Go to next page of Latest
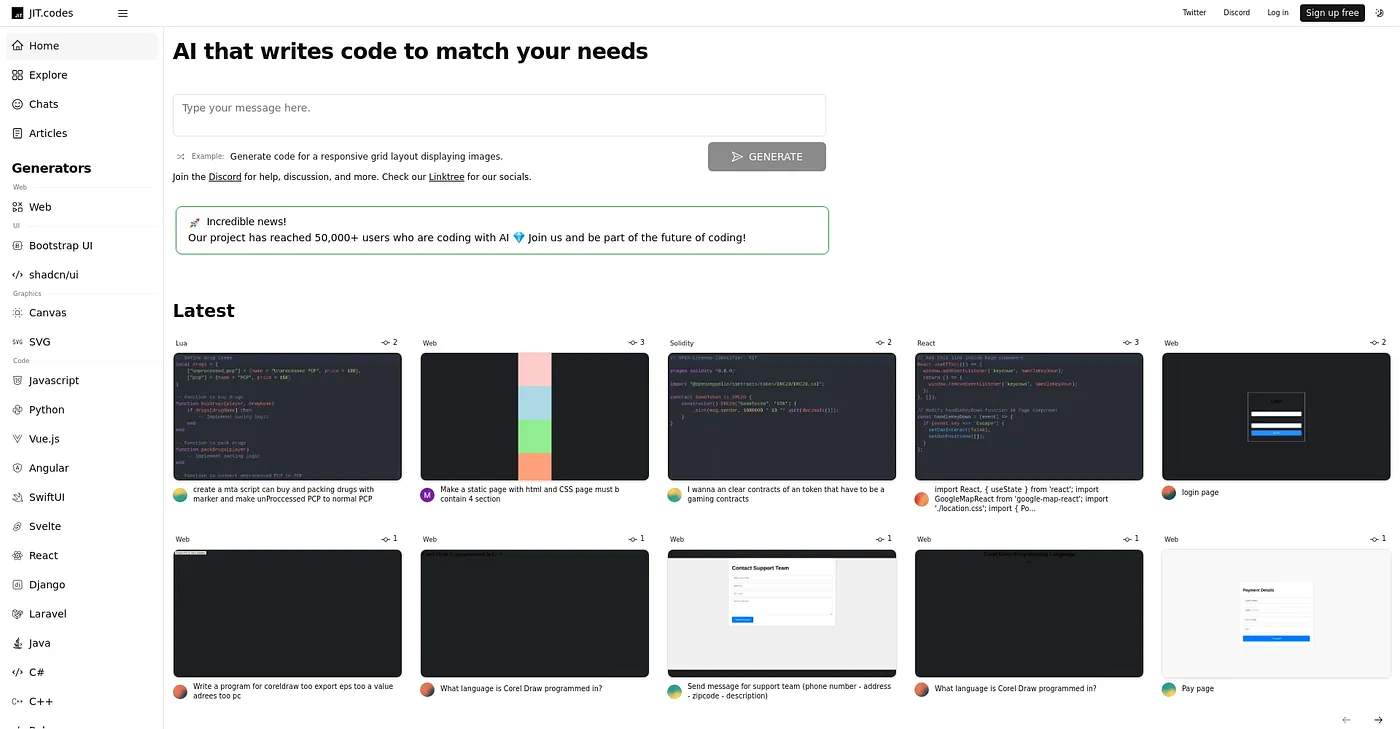 click(x=1378, y=719)
